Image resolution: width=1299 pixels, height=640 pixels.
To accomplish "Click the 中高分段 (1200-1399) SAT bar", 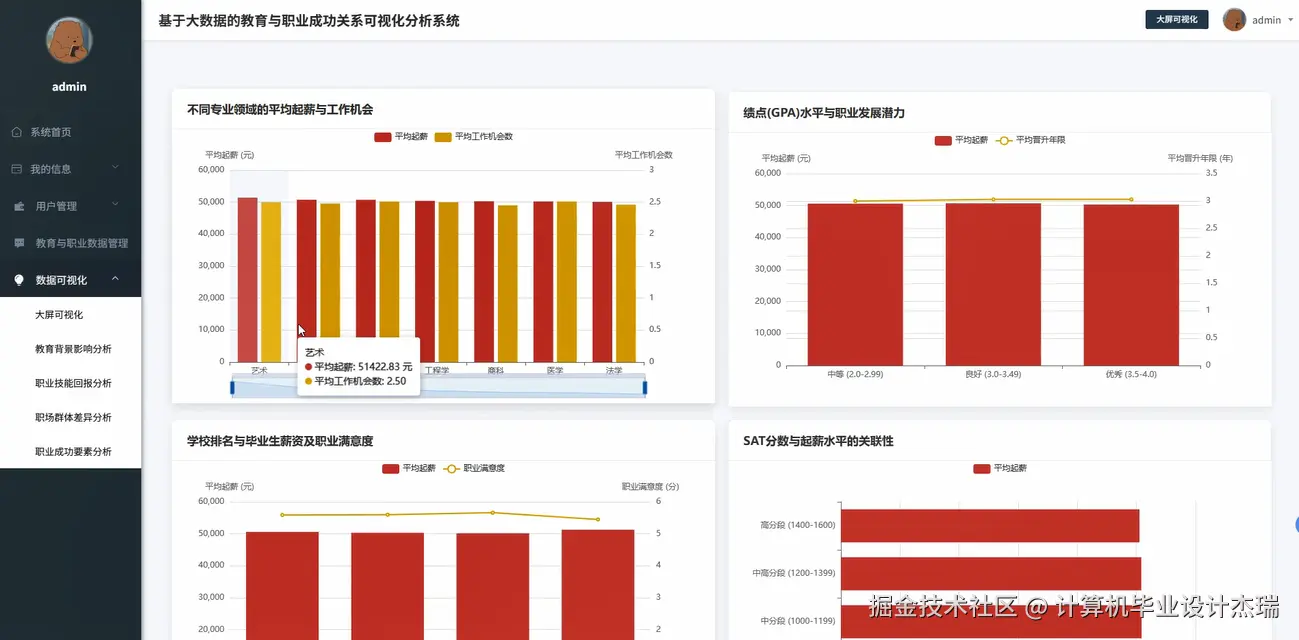I will 991,573.
